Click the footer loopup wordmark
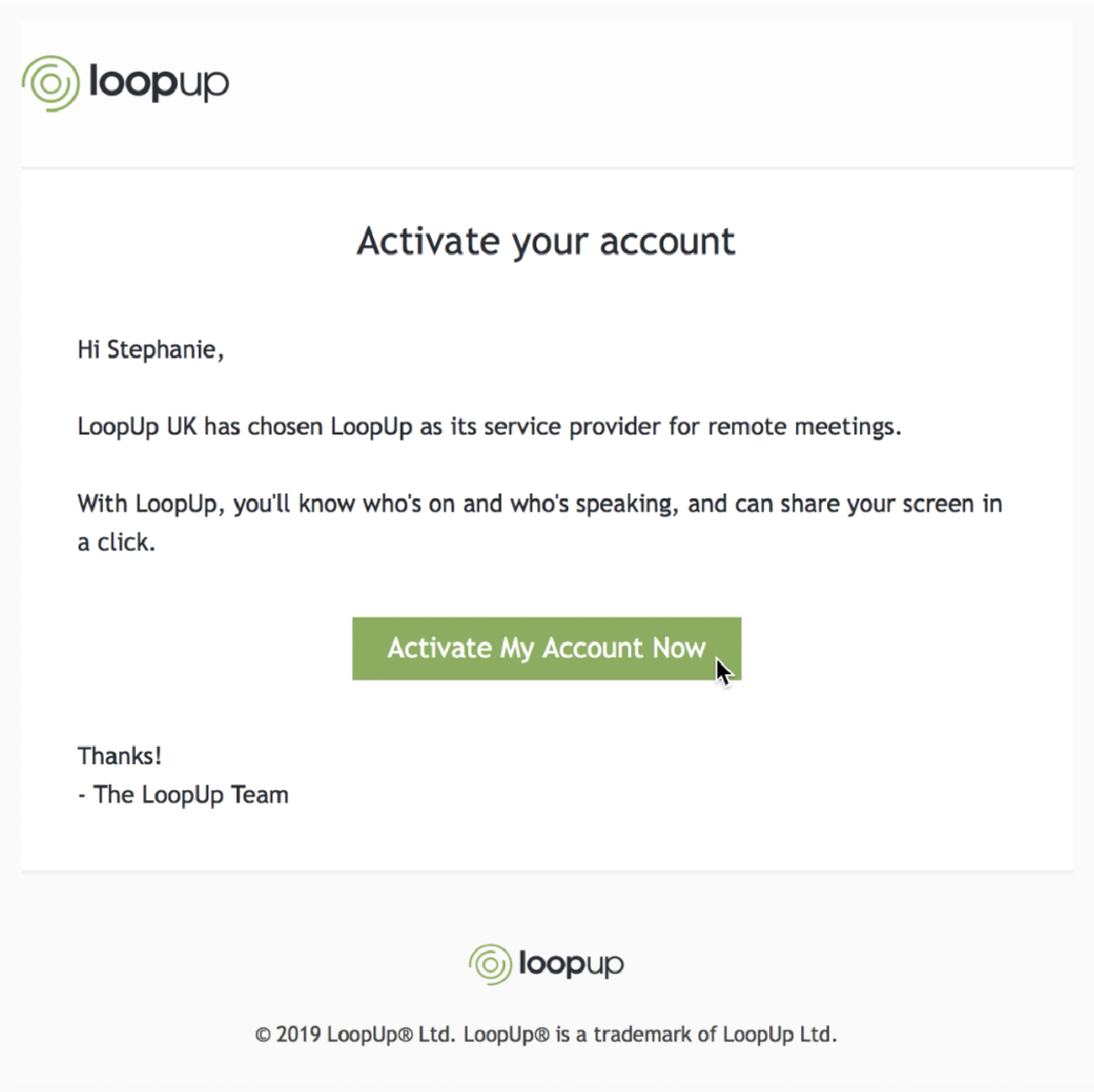 (x=571, y=964)
